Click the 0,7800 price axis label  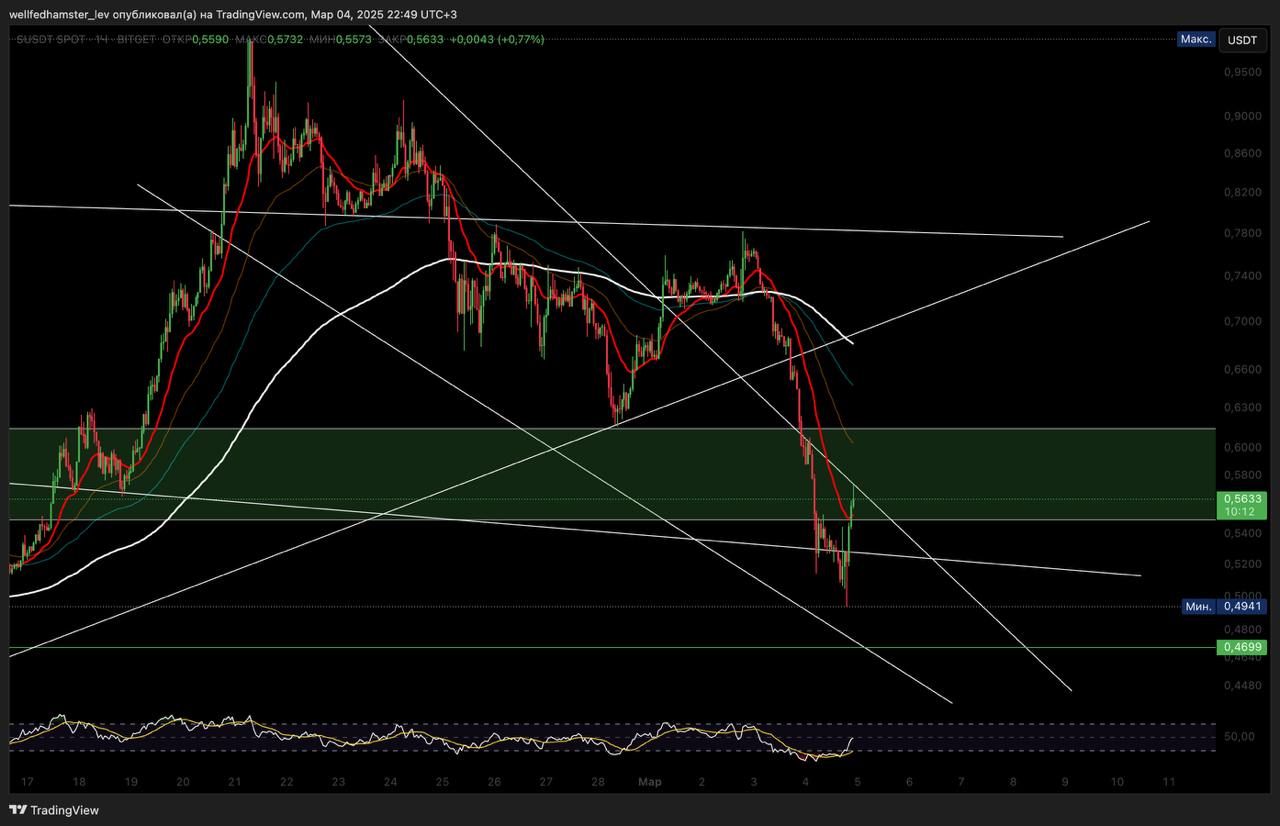pos(1243,233)
